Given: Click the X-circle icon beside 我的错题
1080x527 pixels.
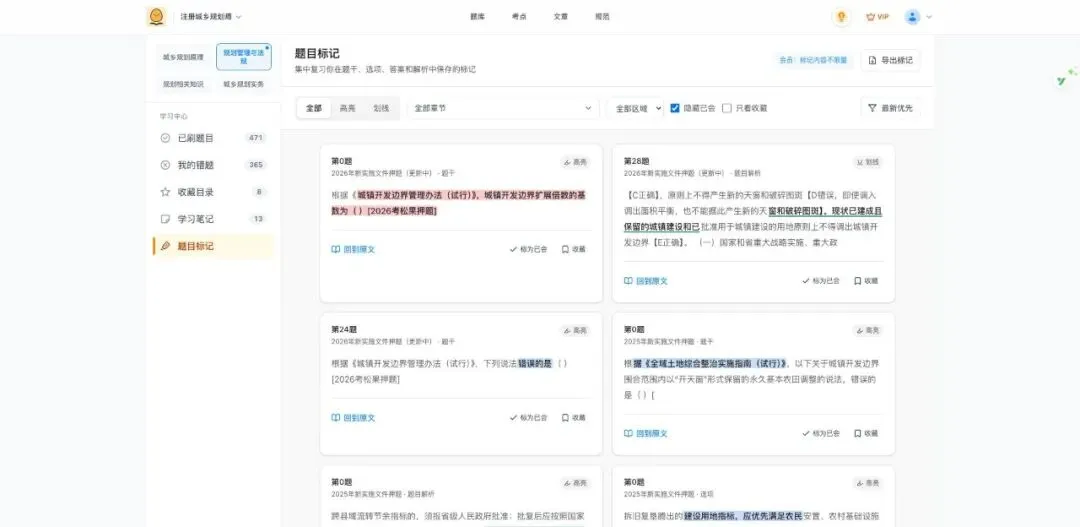Looking at the screenshot, I should tap(165, 165).
